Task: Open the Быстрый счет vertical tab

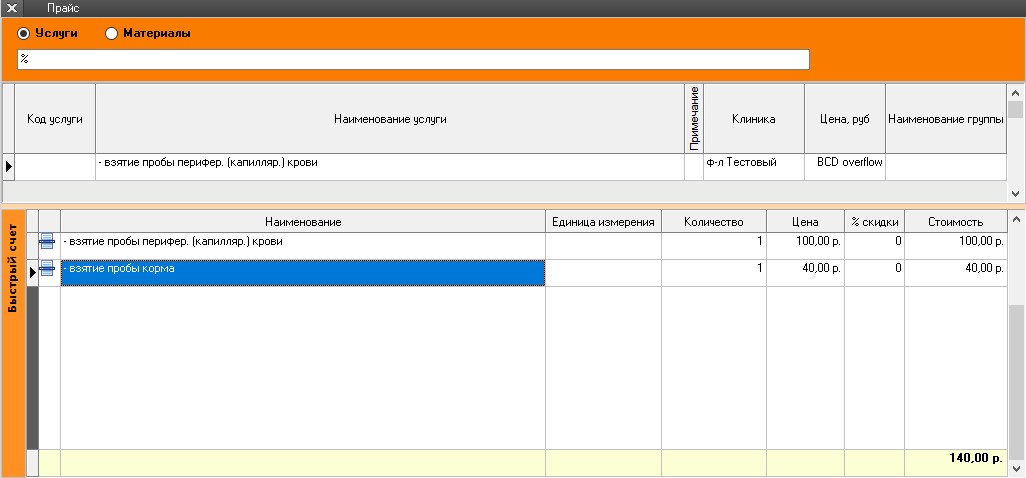Action: pyautogui.click(x=13, y=270)
